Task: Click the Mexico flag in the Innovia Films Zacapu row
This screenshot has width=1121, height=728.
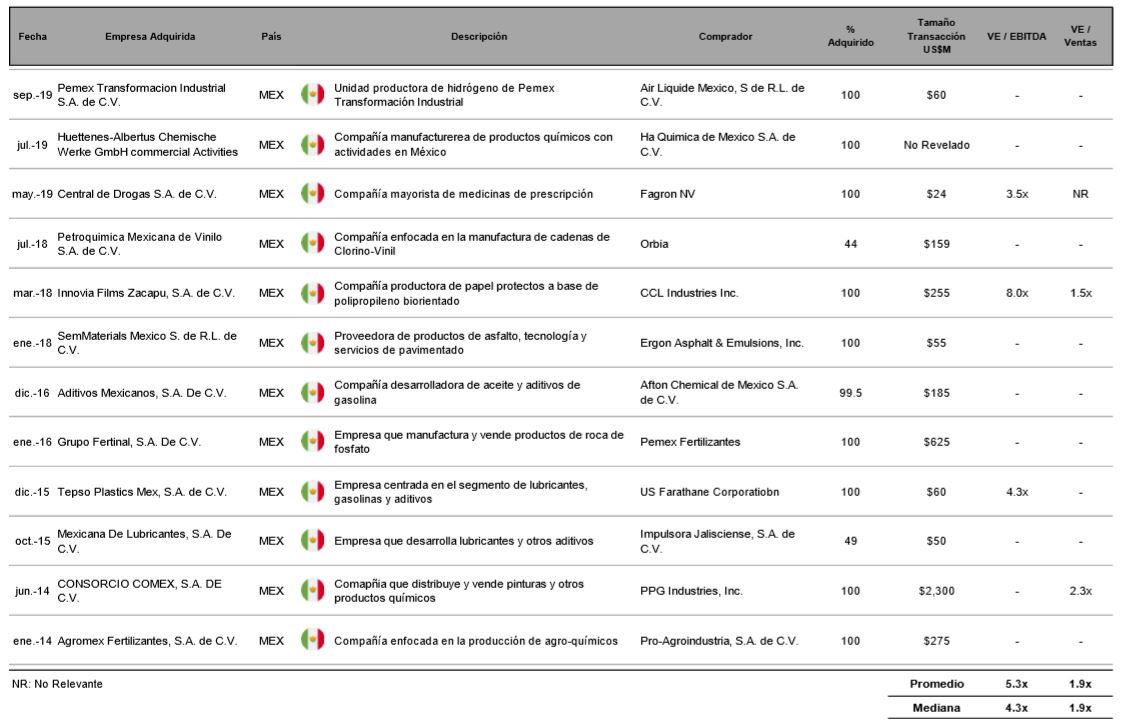Action: pyautogui.click(x=312, y=293)
